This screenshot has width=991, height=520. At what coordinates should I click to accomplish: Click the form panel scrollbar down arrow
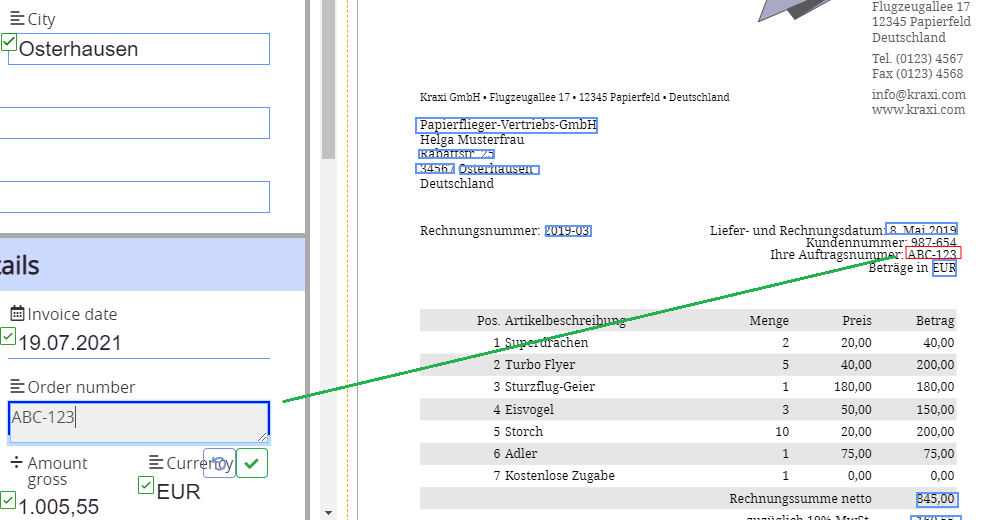pyautogui.click(x=328, y=512)
